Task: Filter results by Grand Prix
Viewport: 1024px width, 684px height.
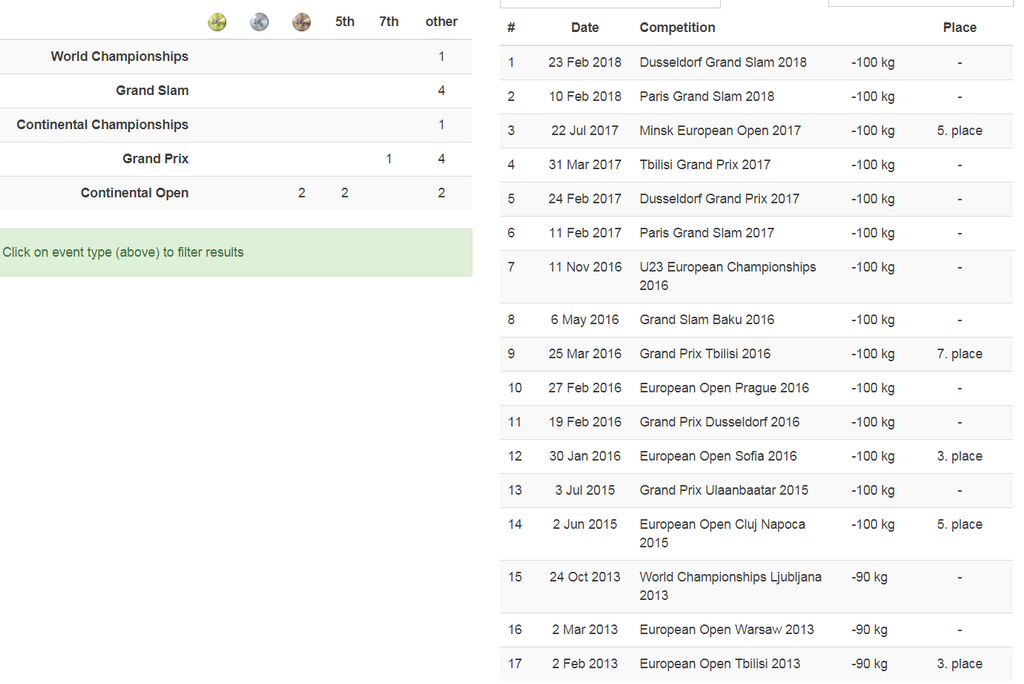Action: pos(155,159)
